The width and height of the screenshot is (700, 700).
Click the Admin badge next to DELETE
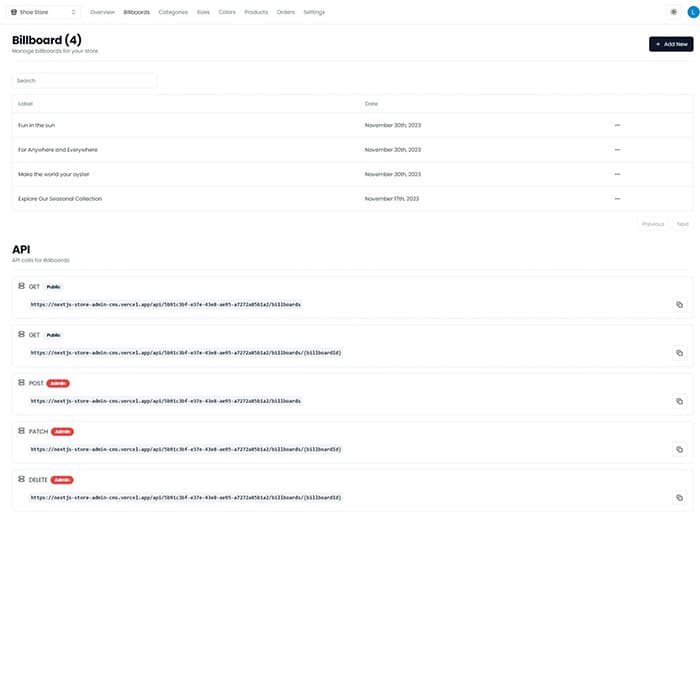62,480
